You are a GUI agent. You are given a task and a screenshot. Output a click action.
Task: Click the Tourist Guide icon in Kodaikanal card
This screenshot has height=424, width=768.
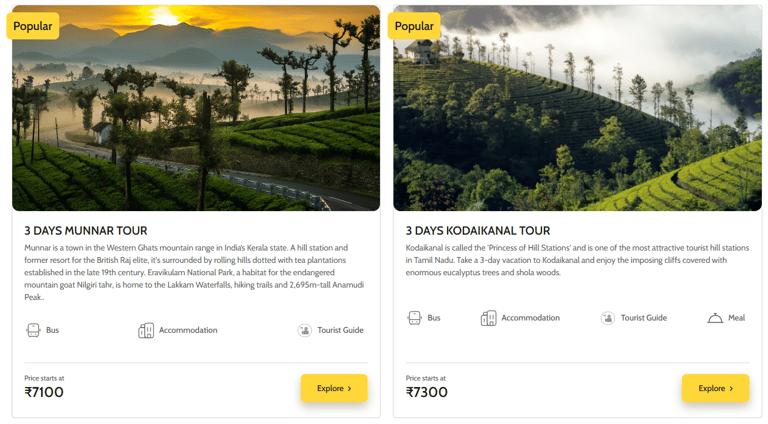[608, 318]
